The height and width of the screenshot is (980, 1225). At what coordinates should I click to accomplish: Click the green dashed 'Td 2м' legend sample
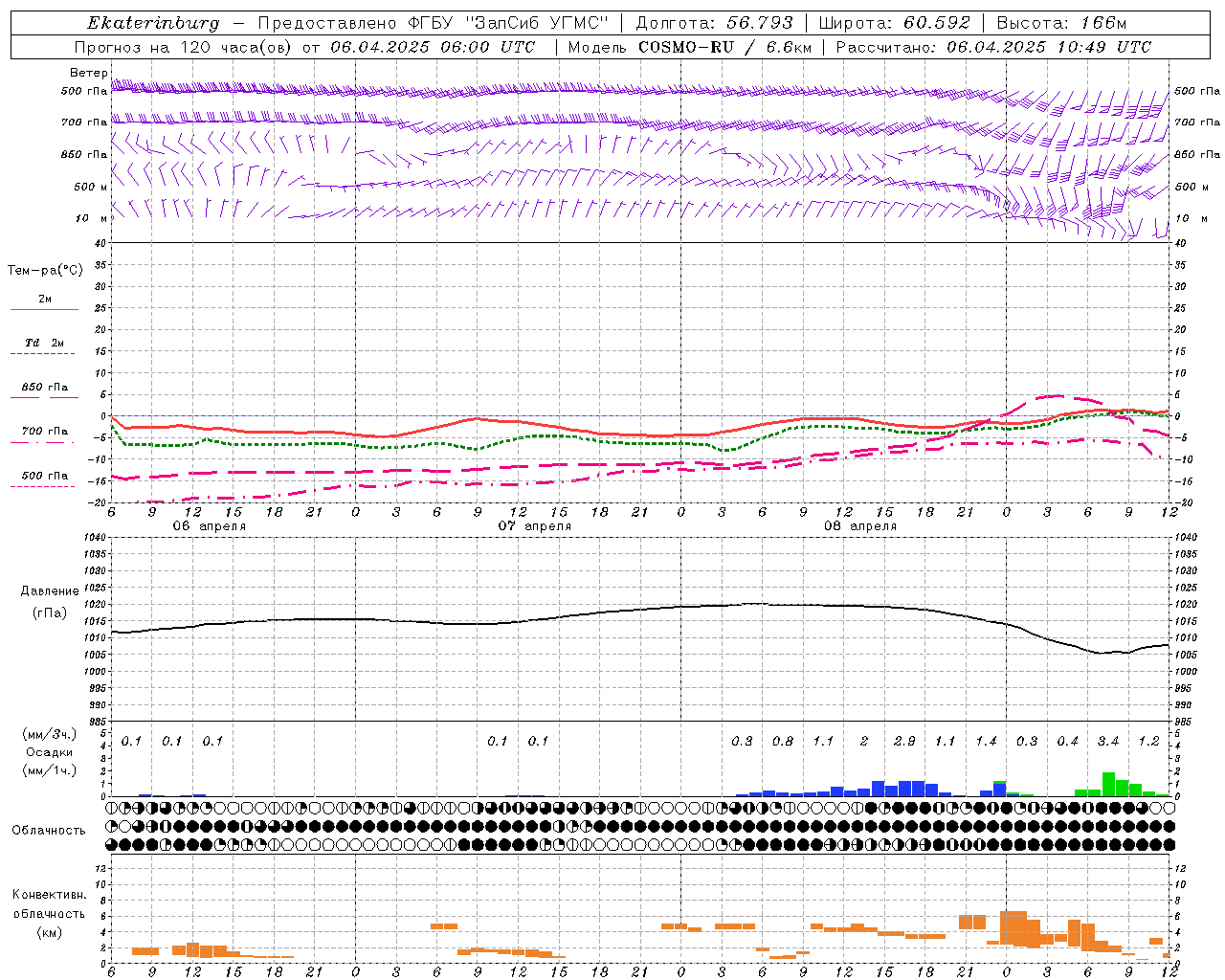point(41,354)
